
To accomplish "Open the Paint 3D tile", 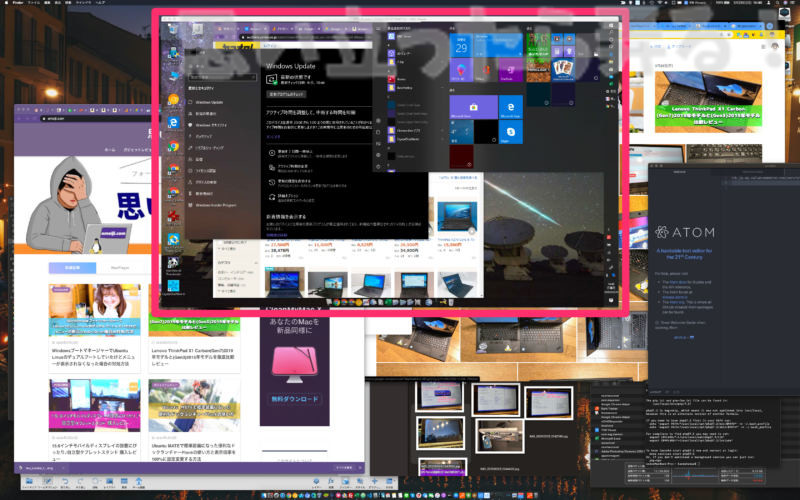I will pos(461,70).
